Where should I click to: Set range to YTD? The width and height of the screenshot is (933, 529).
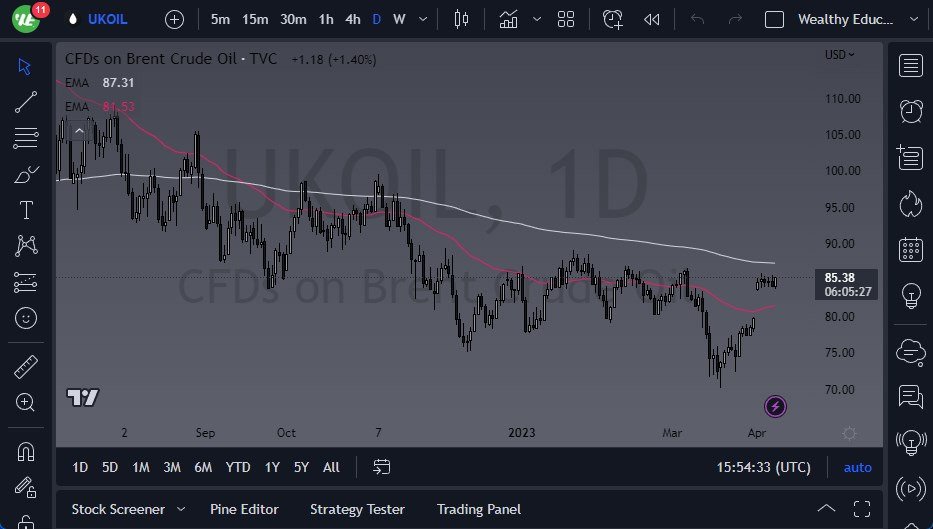pyautogui.click(x=237, y=467)
